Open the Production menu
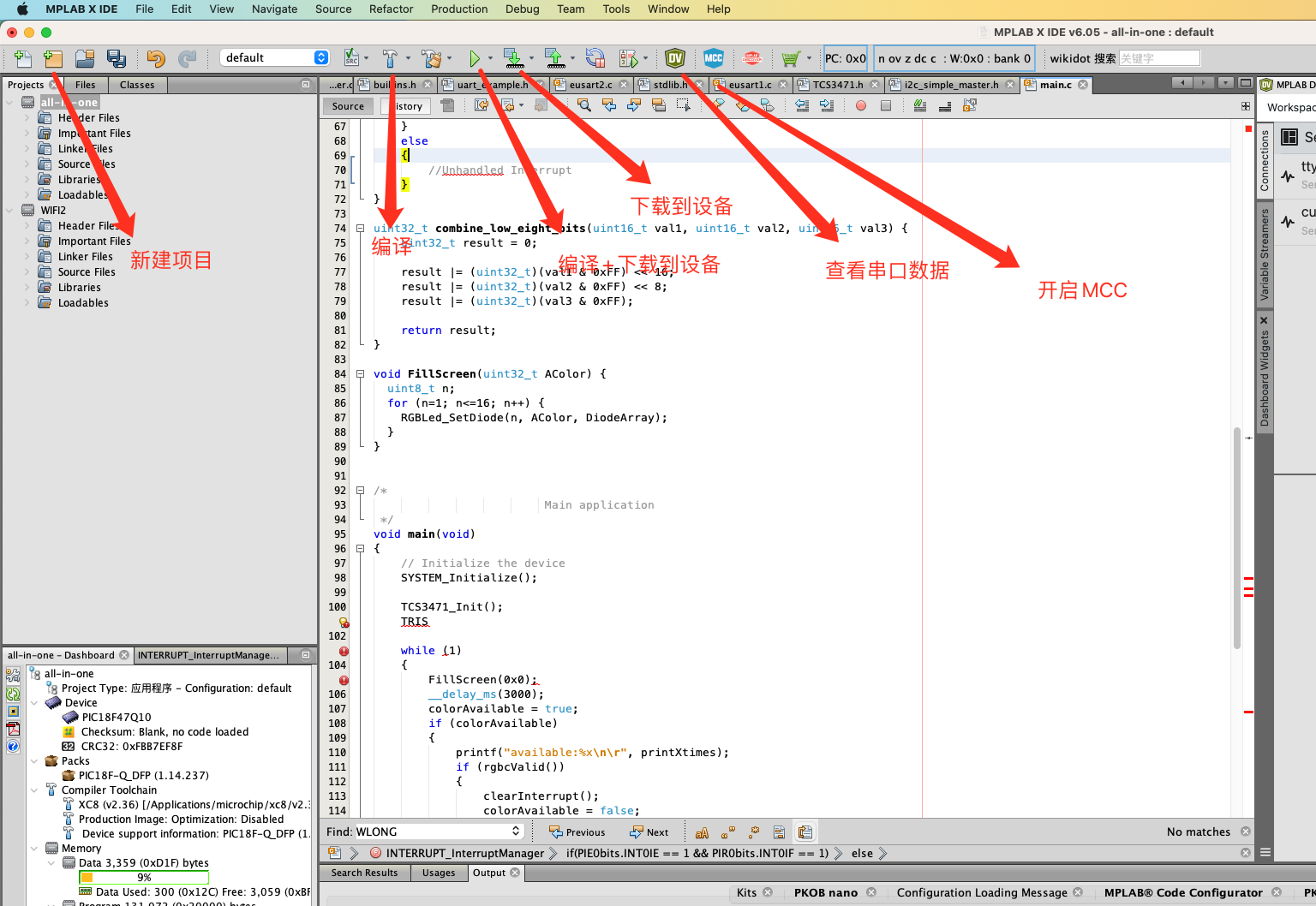Screen dimensions: 1316x906 click(459, 9)
